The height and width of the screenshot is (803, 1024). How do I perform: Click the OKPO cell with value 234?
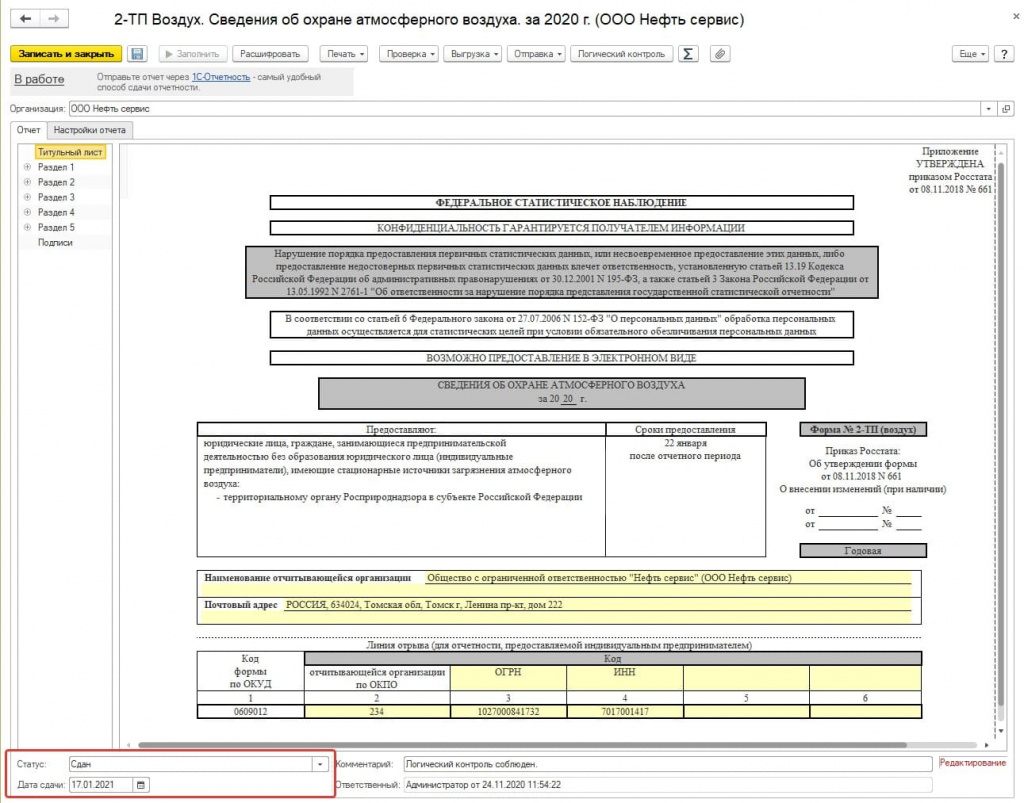click(x=377, y=712)
